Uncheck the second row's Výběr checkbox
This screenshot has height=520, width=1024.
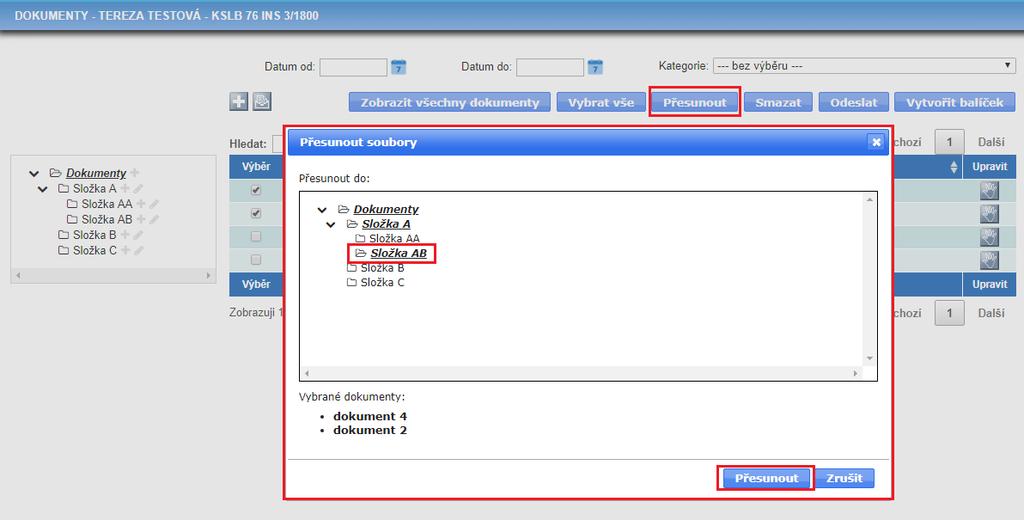coord(256,213)
